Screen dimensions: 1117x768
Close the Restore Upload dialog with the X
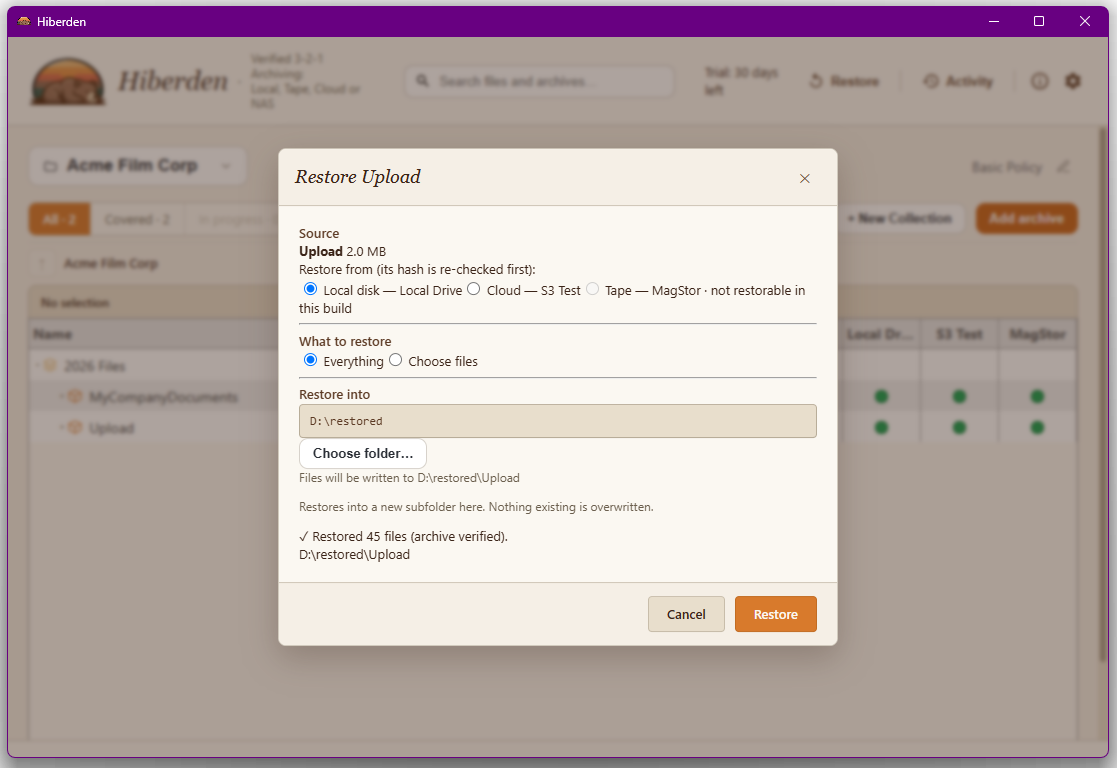(x=804, y=178)
